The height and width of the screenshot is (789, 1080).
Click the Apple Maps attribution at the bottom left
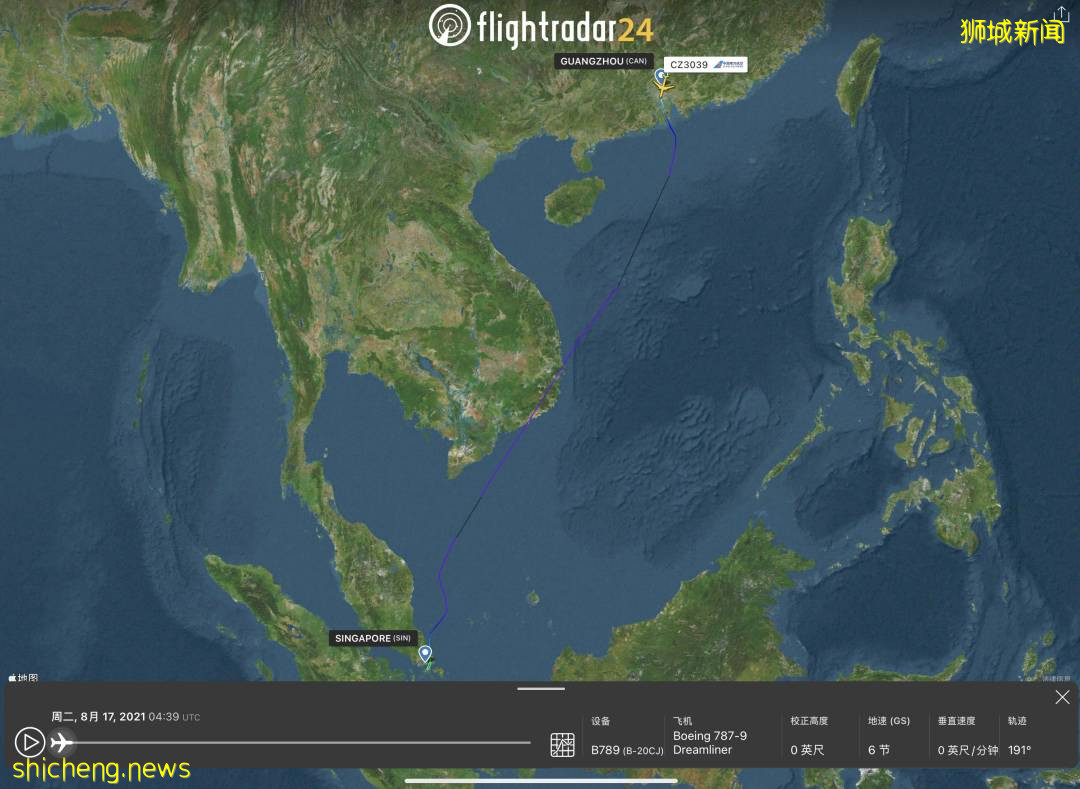[22, 678]
